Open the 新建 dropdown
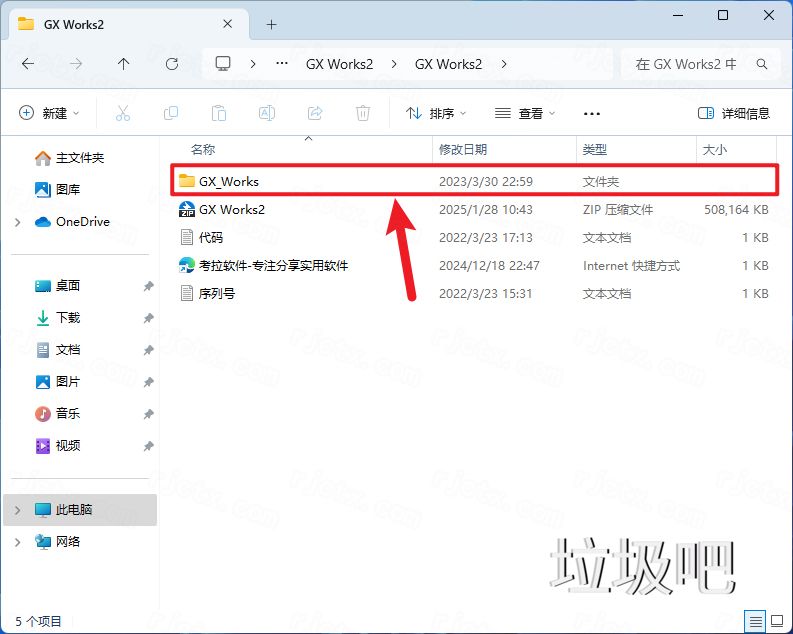 tap(49, 113)
